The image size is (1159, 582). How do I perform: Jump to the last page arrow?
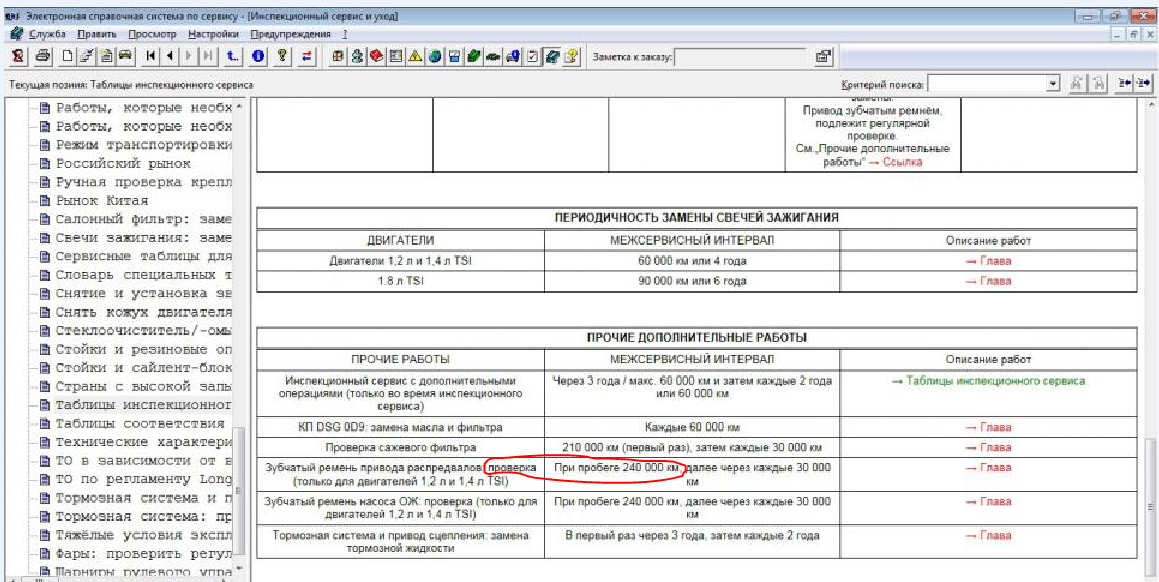pyautogui.click(x=208, y=57)
